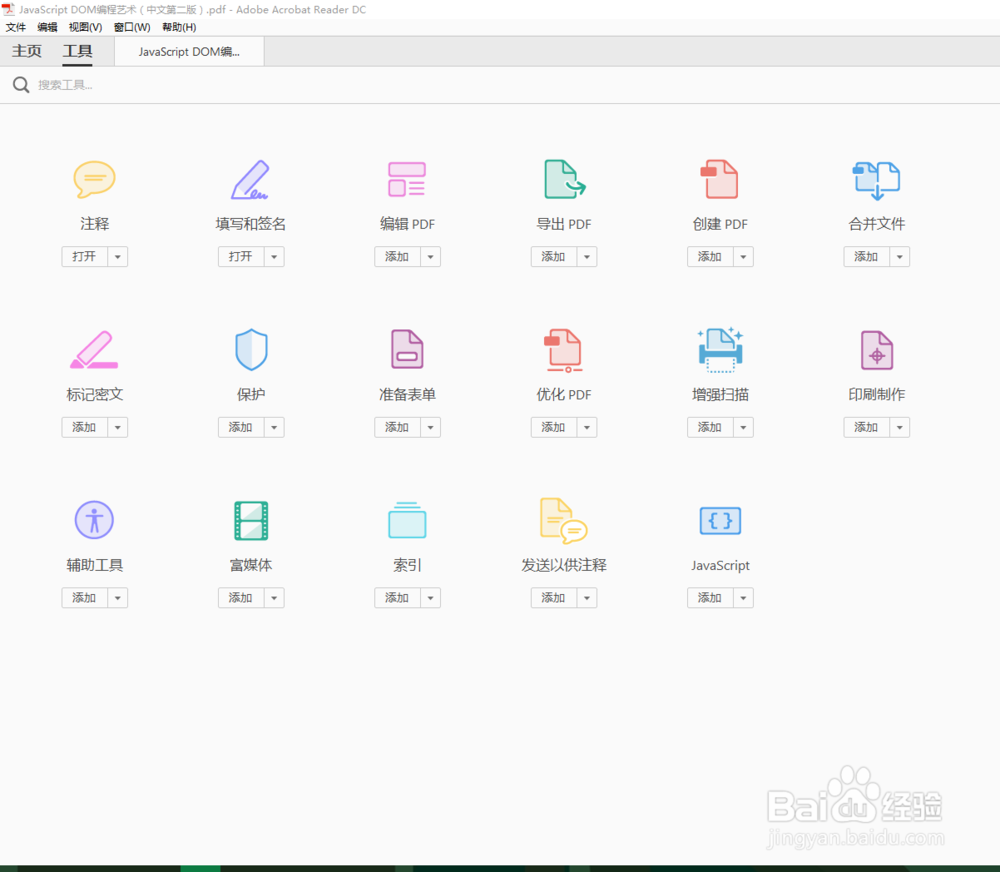The width and height of the screenshot is (1000, 872).
Task: Select the 增强扫描 scanner icon
Action: (720, 350)
